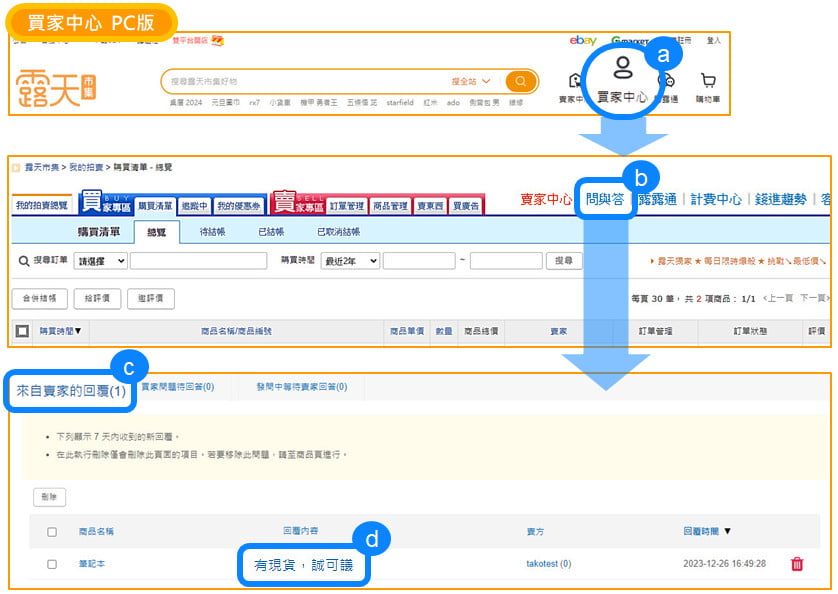Image resolution: width=838 pixels, height=594 pixels.
Task: Toggle the checkbox beside 商品名稱 header
Action: point(52,532)
